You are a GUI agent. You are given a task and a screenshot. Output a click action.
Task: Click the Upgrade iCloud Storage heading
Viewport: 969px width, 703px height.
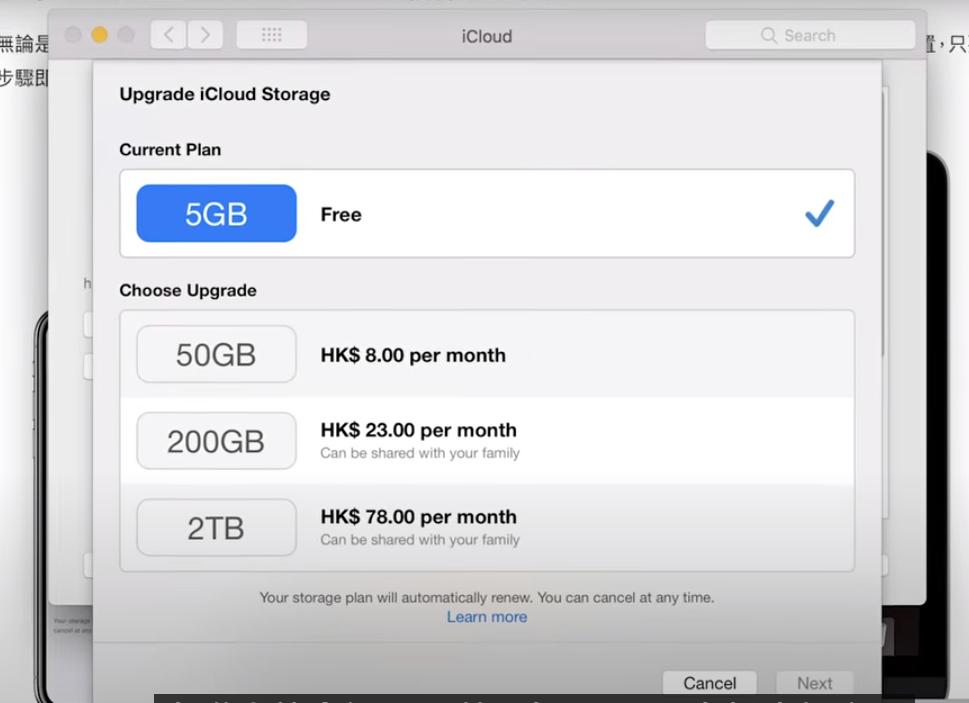click(x=225, y=95)
